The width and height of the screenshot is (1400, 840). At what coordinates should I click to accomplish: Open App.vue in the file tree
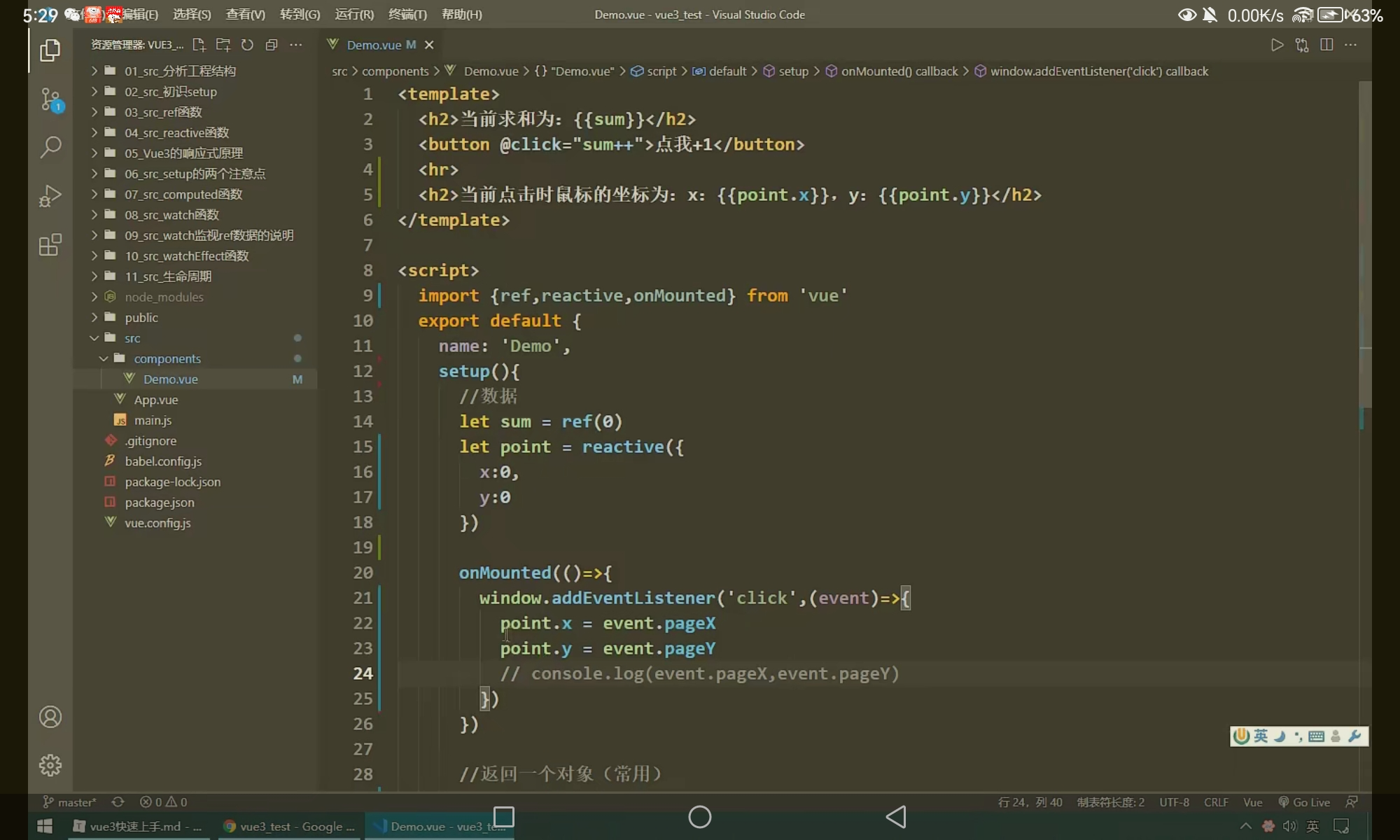(155, 400)
